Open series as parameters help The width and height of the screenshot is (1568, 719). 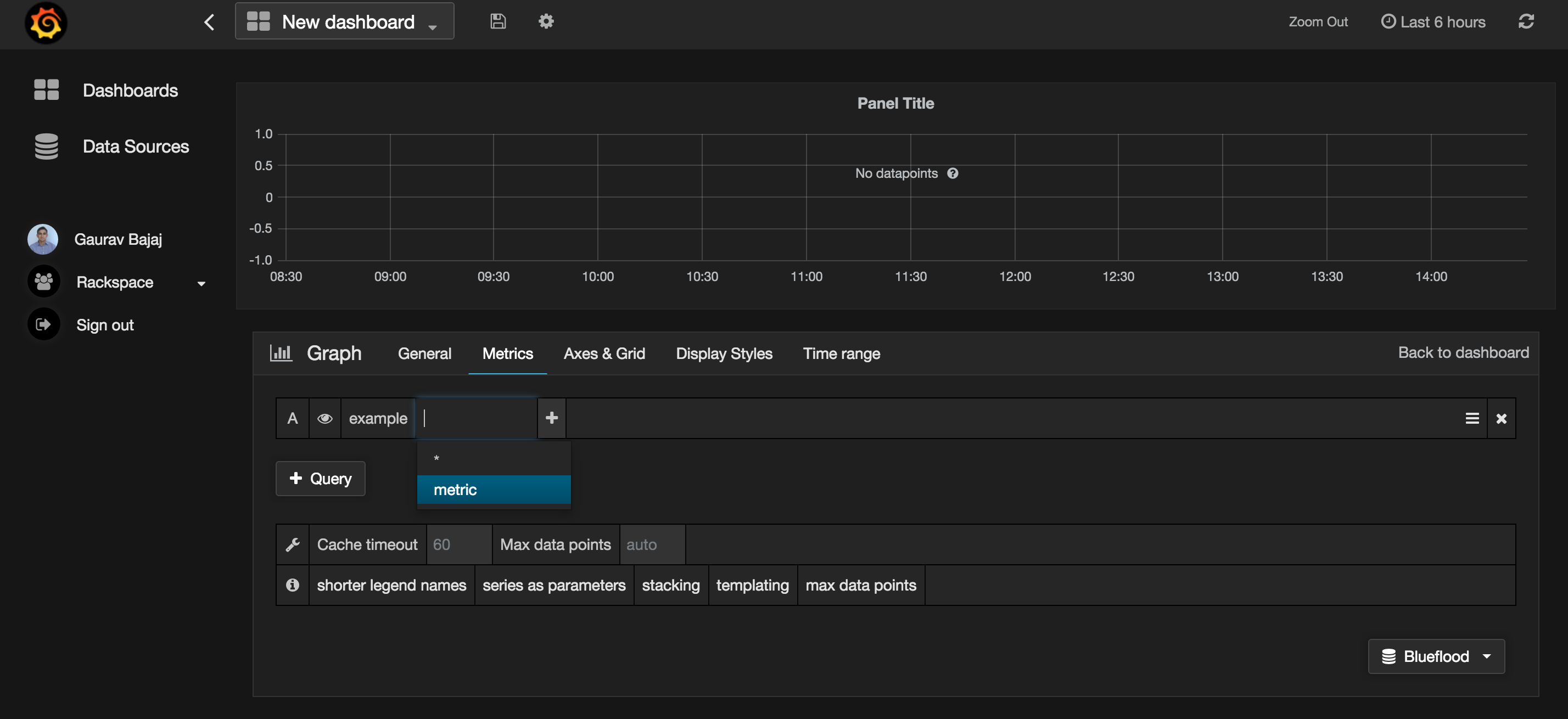[x=554, y=585]
